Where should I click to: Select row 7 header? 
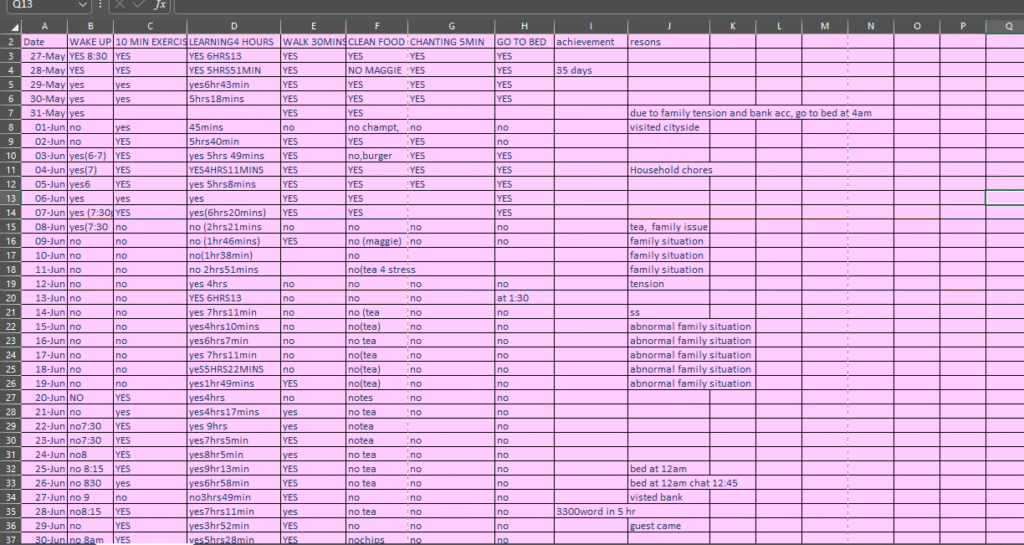(9, 113)
